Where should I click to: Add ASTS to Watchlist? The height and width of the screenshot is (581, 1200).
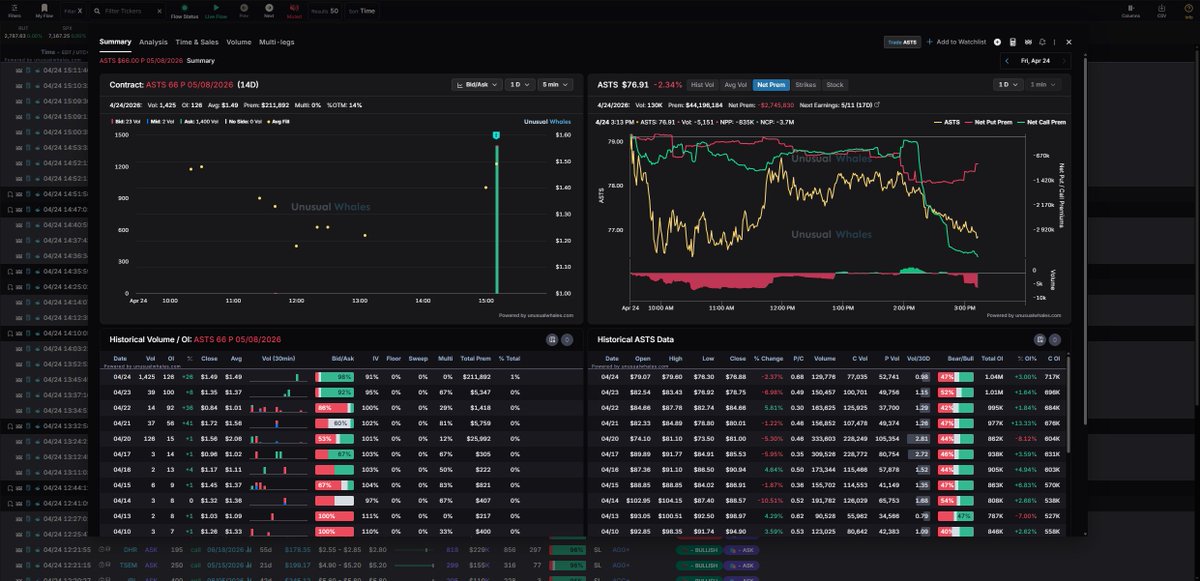click(x=957, y=42)
